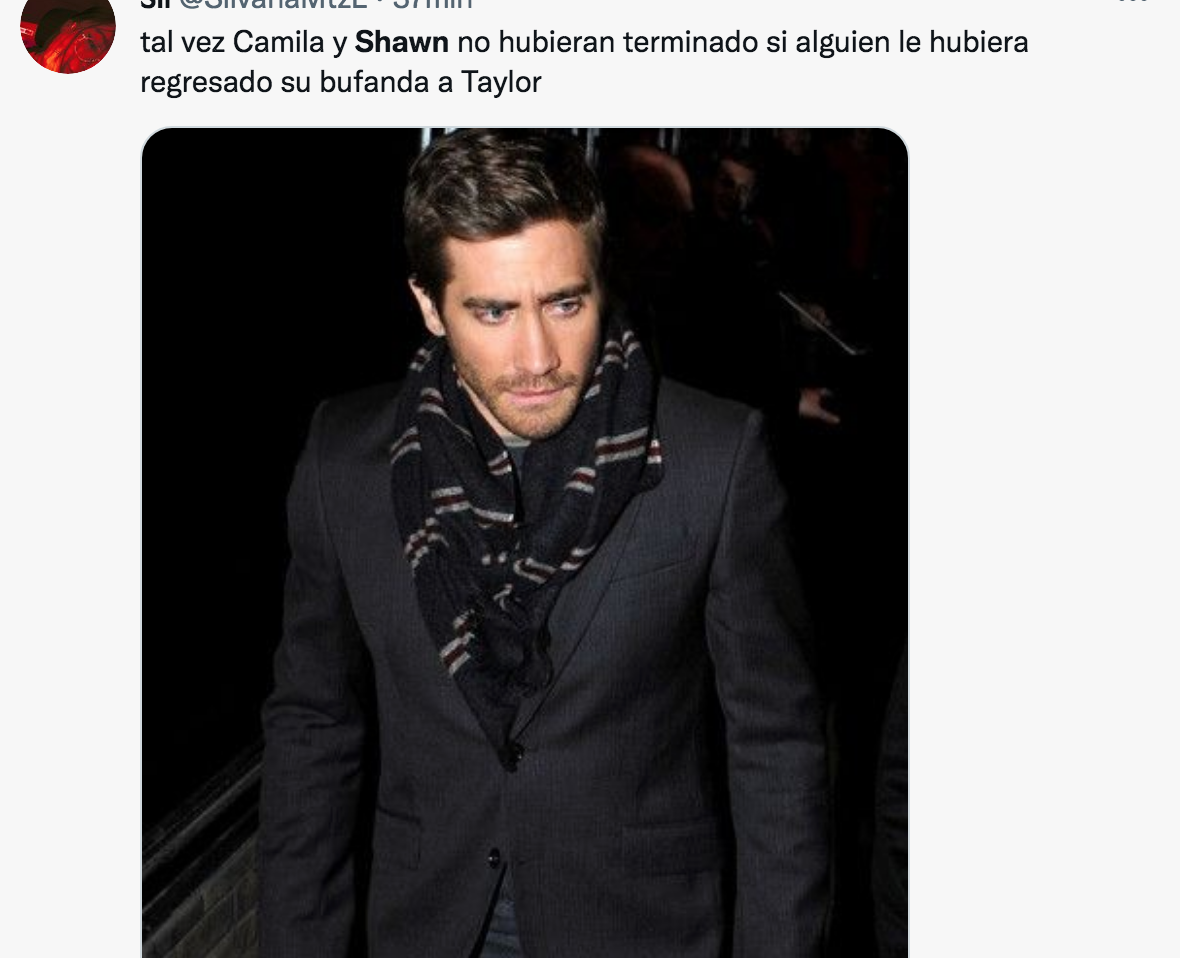The height and width of the screenshot is (958, 1180).
Task: Click the bolded word Shawn in tweet
Action: tap(401, 42)
